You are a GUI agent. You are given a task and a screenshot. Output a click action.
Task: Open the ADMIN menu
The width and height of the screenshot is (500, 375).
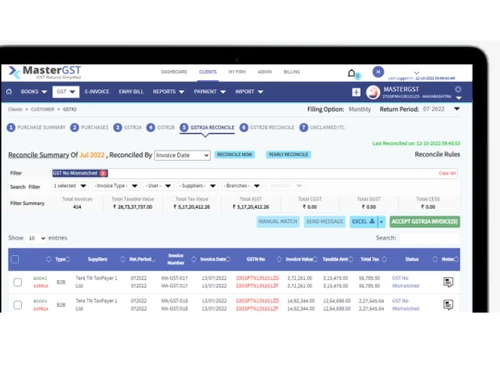point(265,72)
